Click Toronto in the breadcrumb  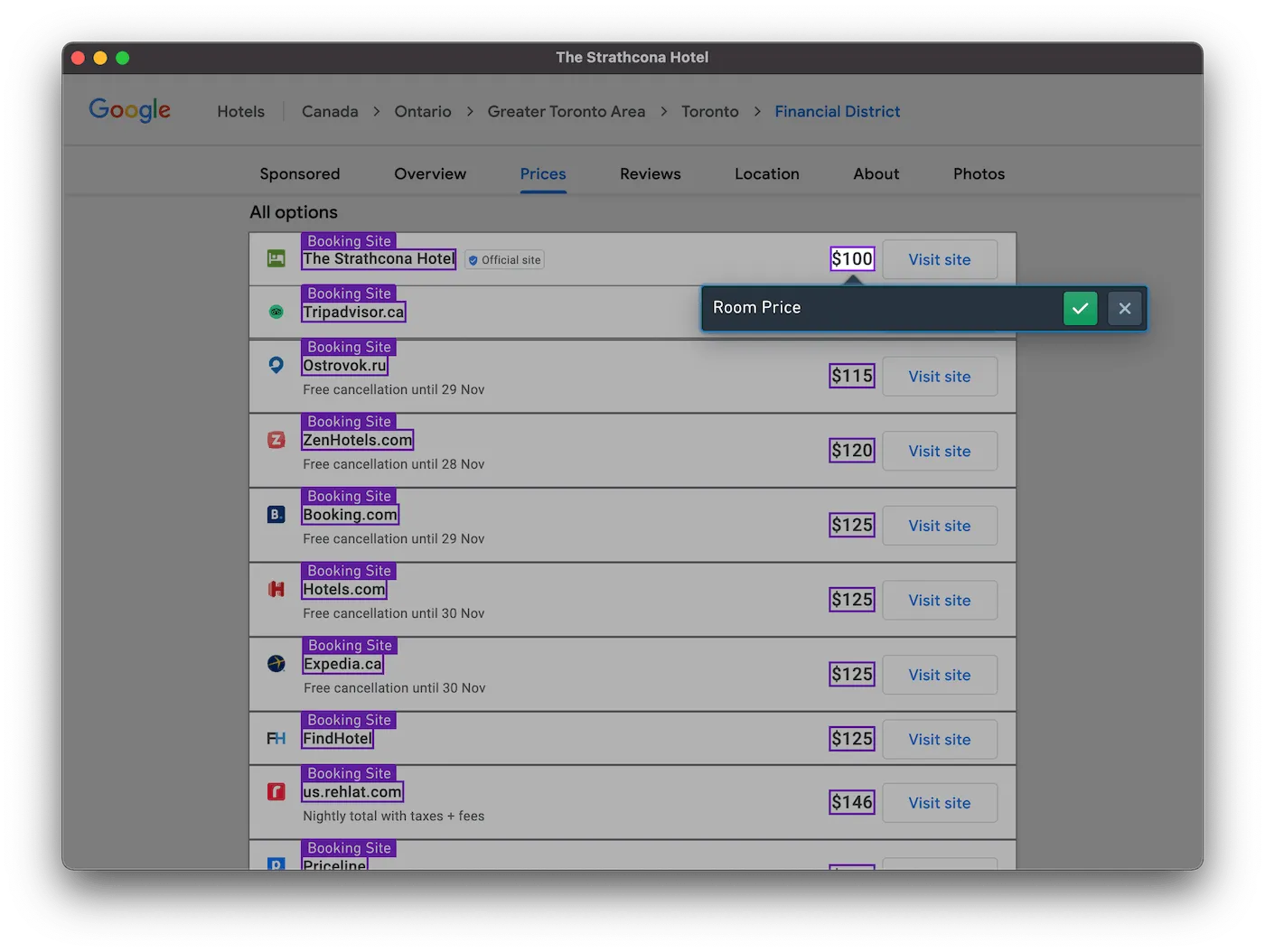point(710,111)
